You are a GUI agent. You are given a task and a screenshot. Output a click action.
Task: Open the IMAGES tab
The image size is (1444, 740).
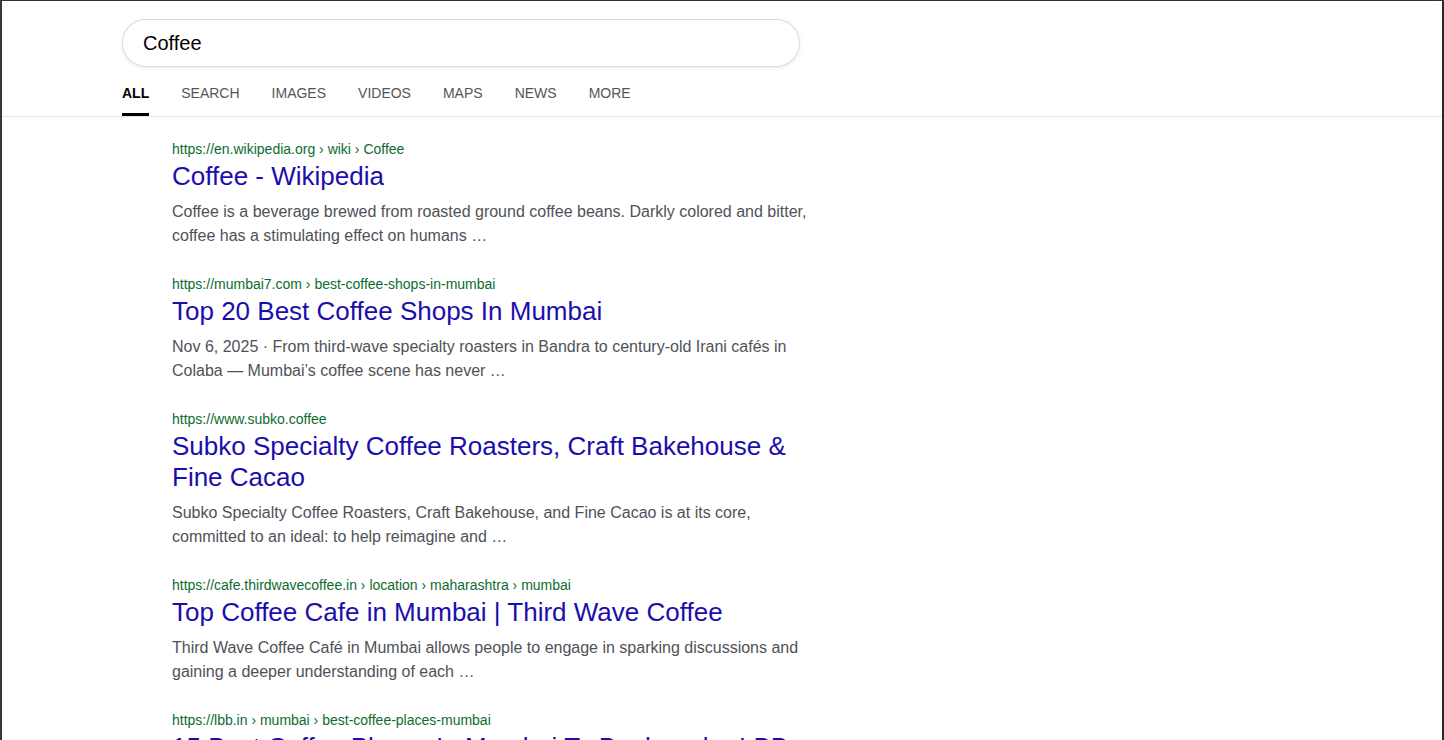click(299, 93)
